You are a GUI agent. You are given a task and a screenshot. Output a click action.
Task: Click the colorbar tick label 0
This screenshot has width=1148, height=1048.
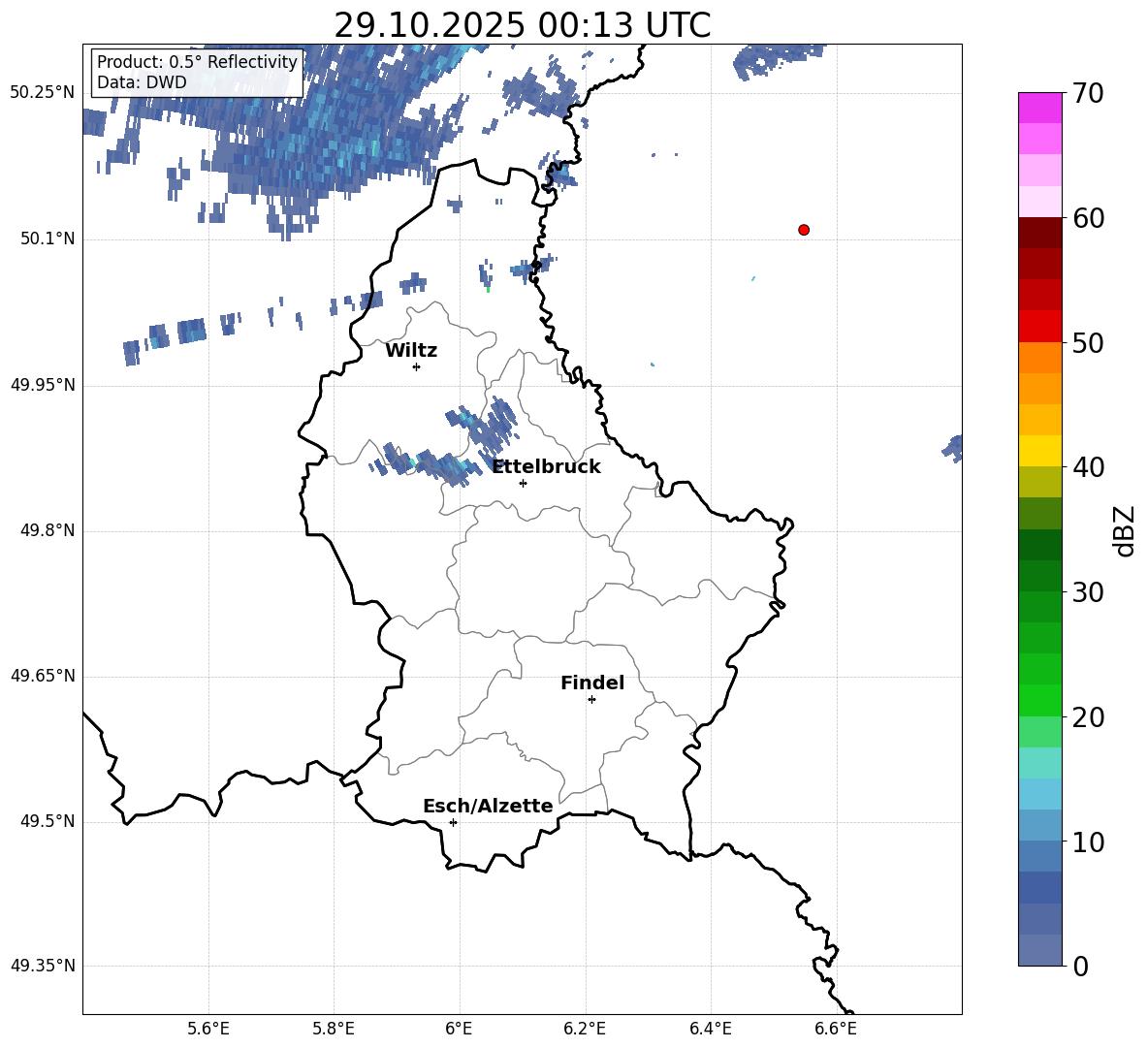[x=1081, y=967]
